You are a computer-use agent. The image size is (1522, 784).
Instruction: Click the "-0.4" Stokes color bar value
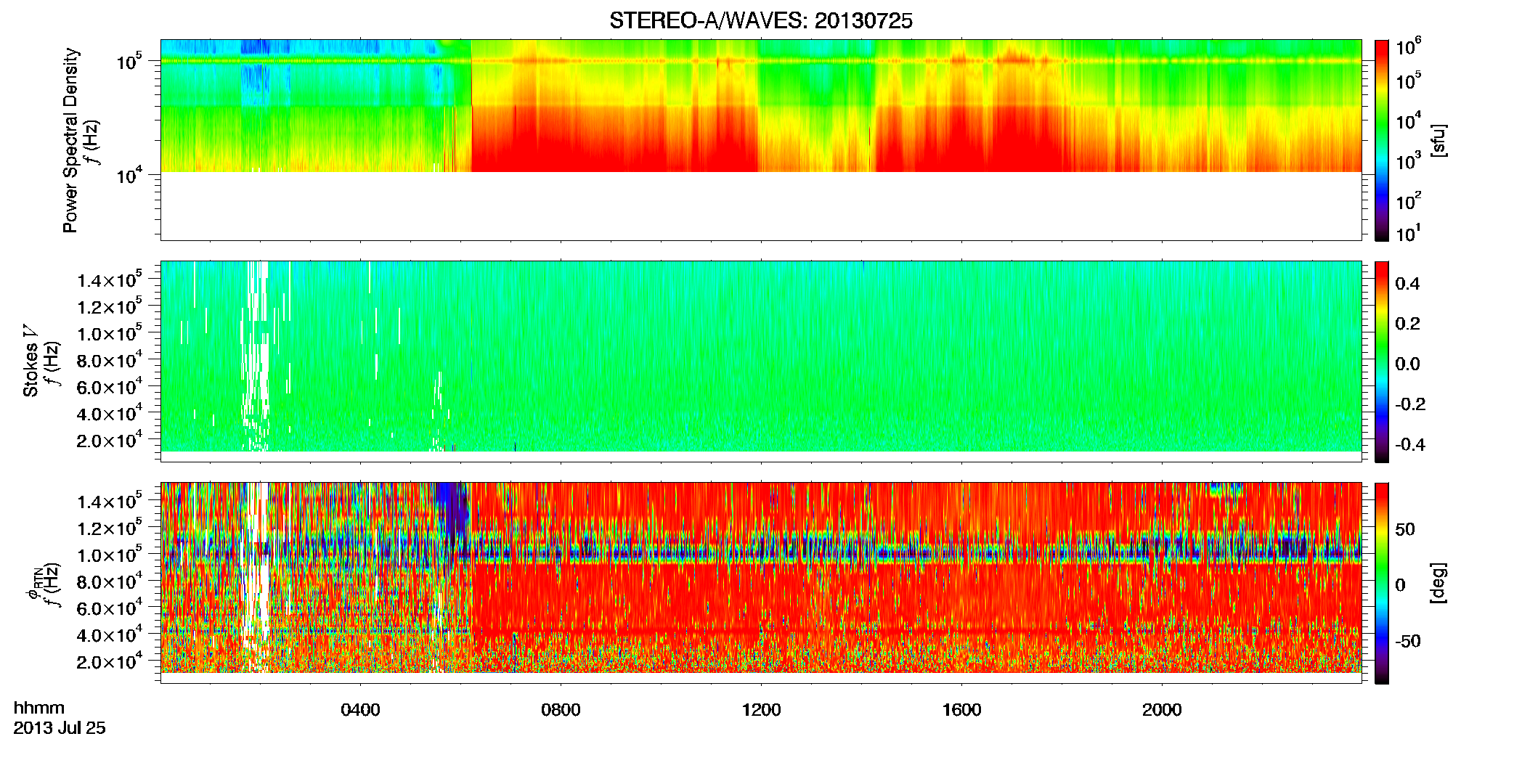1410,444
